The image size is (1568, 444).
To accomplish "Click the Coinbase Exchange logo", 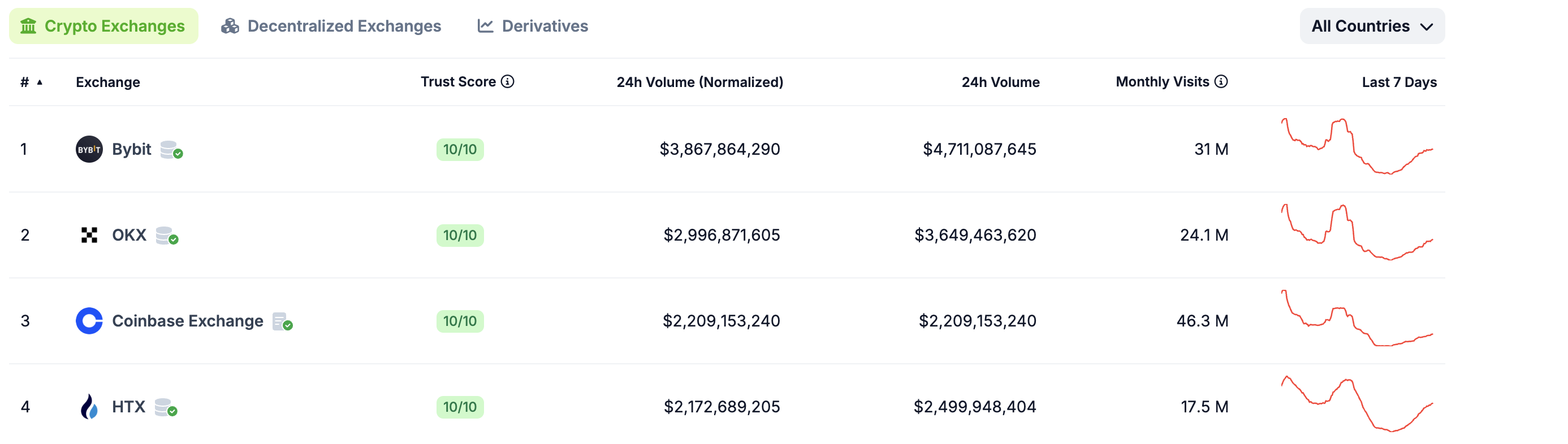I will [89, 320].
